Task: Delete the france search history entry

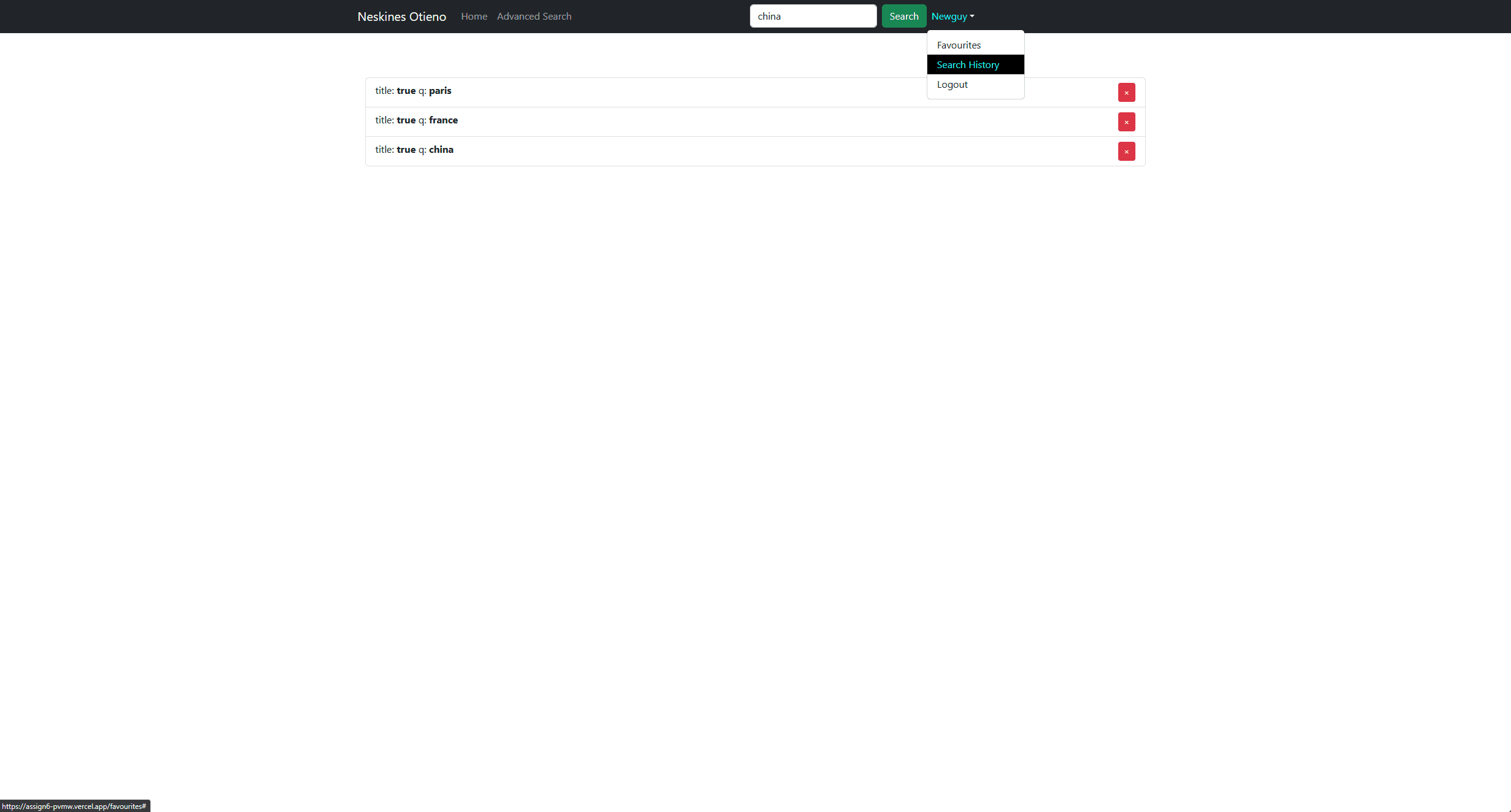Action: (1126, 122)
